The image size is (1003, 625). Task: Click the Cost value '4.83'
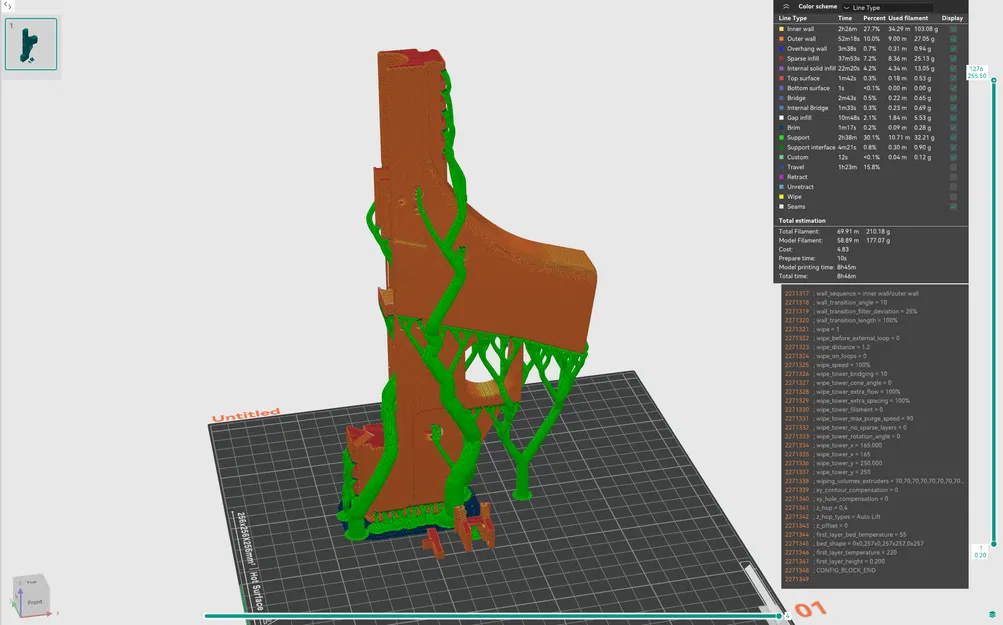(842, 249)
